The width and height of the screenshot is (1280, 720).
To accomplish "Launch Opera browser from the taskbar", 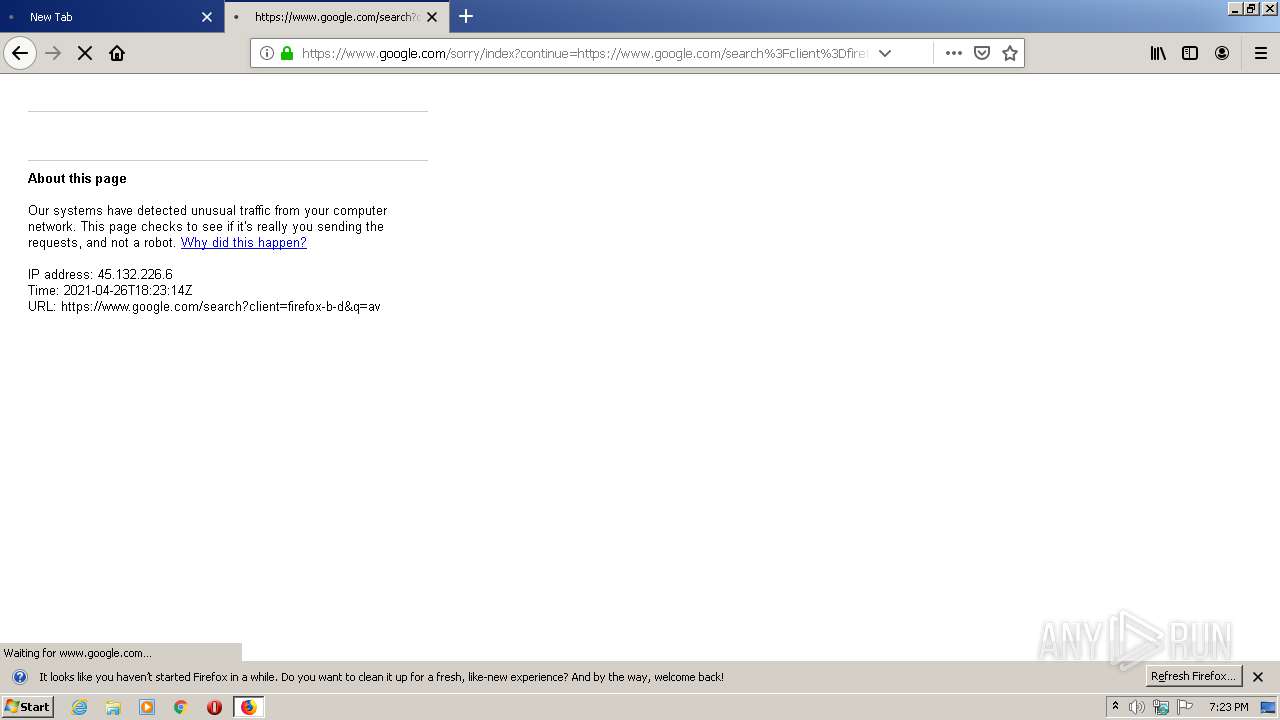I will tap(214, 707).
